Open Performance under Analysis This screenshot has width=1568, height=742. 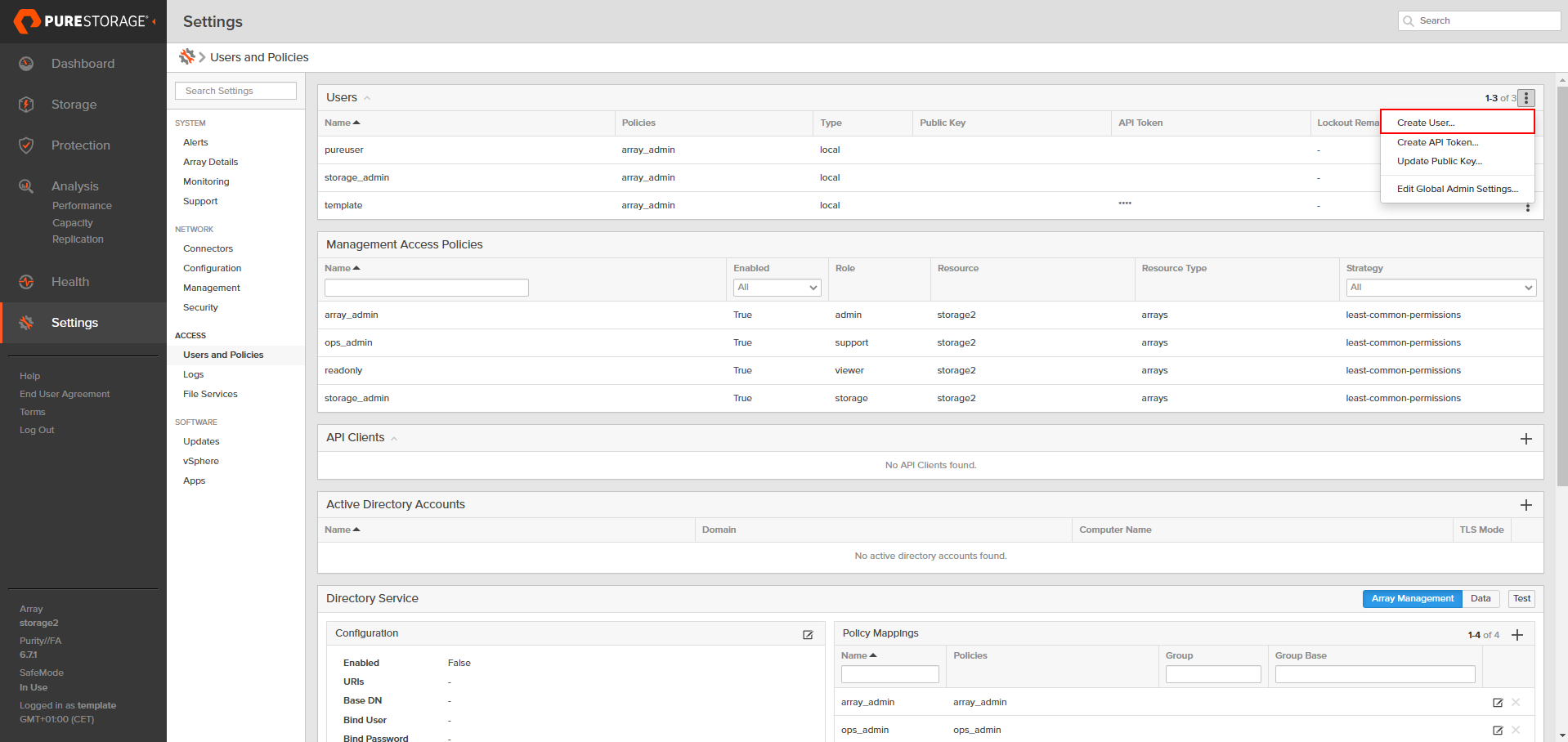[82, 206]
